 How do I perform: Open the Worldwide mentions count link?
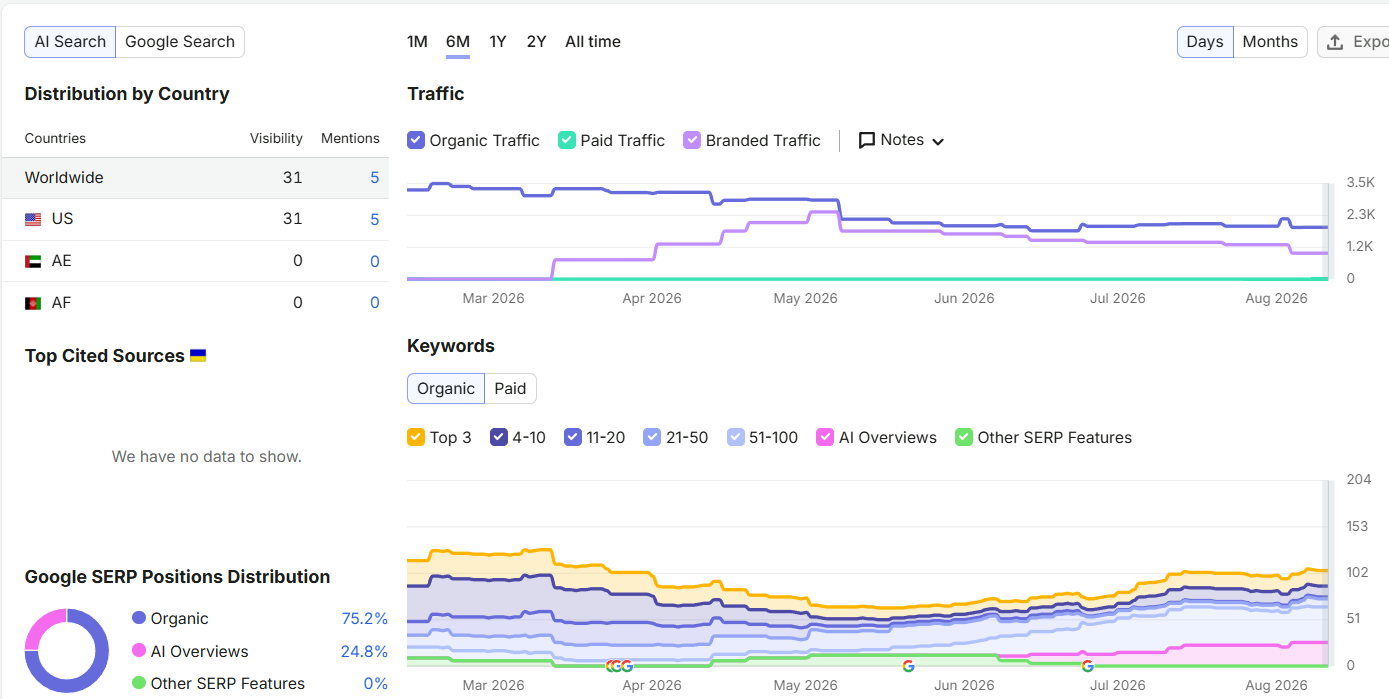point(375,178)
